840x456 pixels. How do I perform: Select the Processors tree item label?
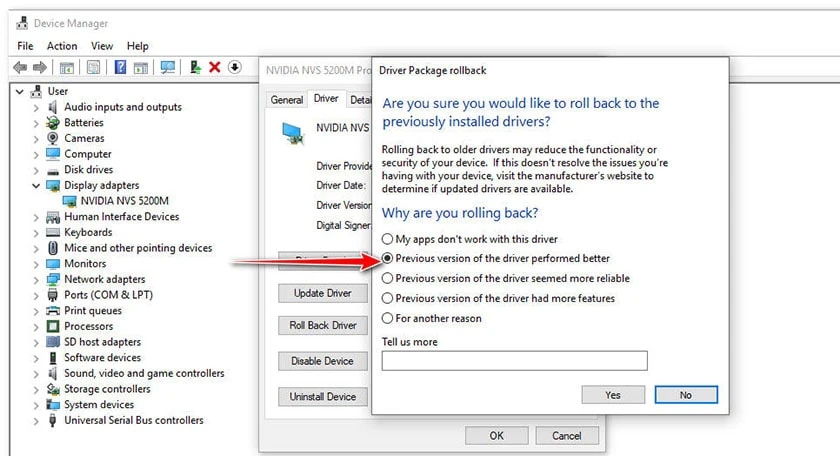pos(88,326)
